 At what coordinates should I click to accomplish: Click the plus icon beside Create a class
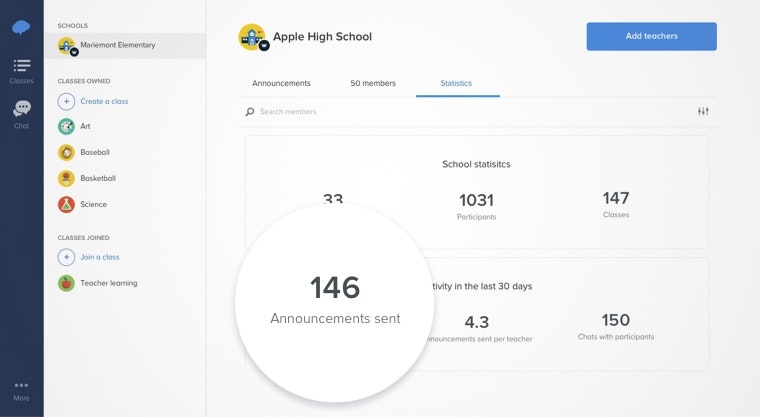tap(66, 101)
